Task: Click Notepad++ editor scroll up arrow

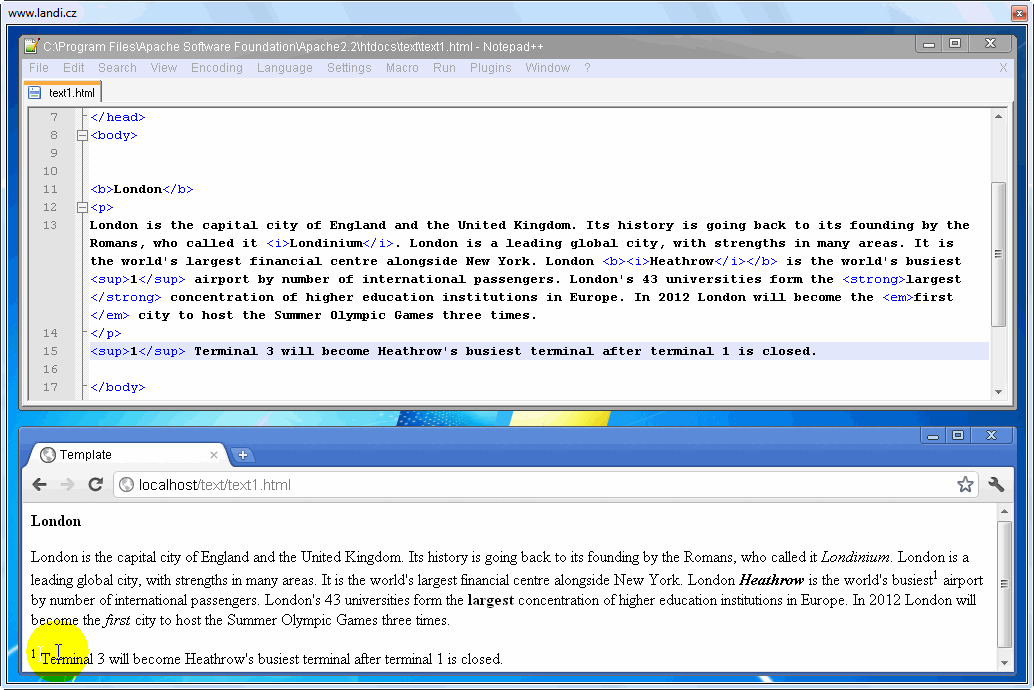Action: 998,117
